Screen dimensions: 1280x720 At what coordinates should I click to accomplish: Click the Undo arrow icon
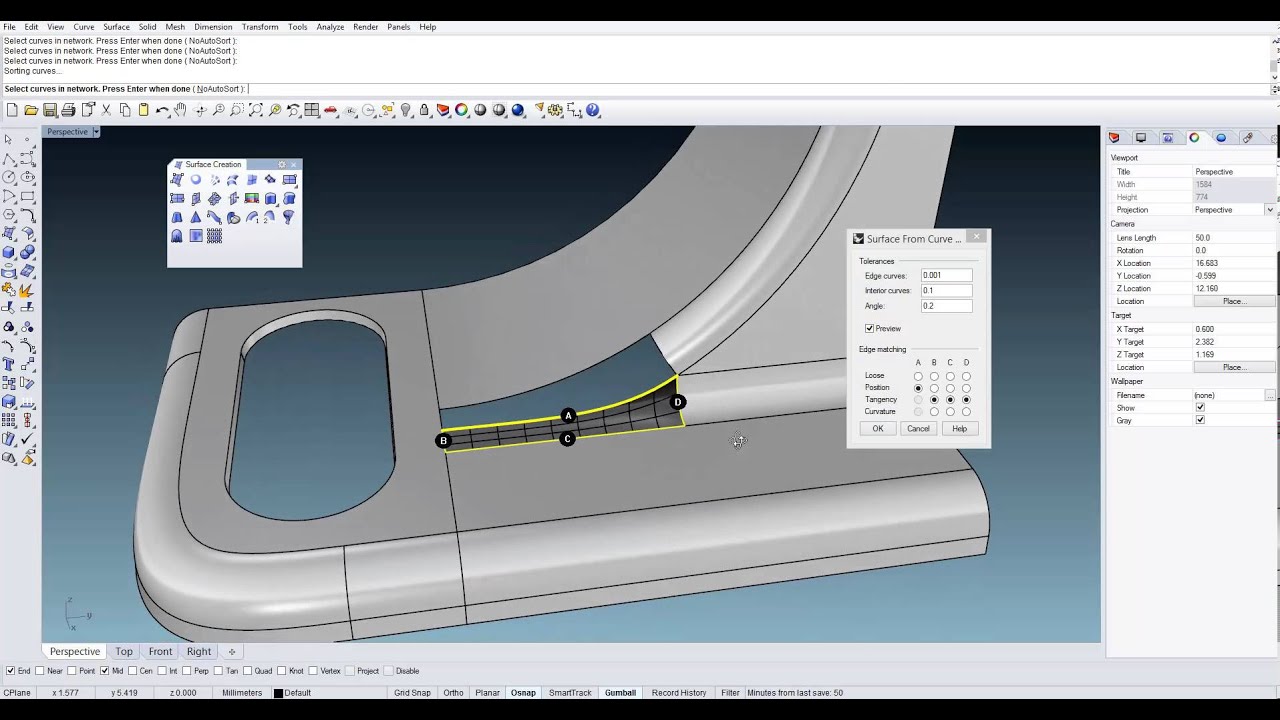click(162, 110)
